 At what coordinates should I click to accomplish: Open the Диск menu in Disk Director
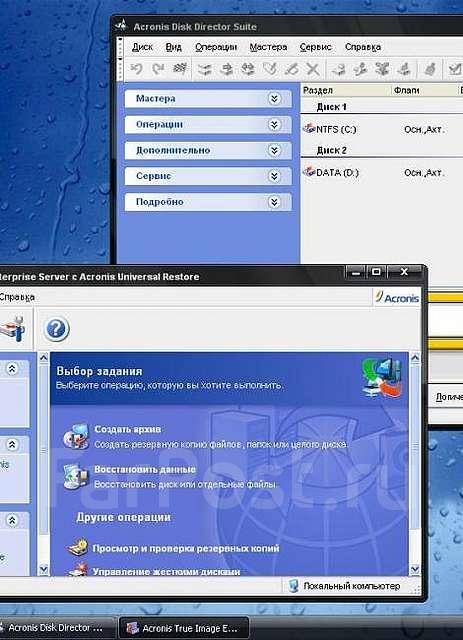142,47
